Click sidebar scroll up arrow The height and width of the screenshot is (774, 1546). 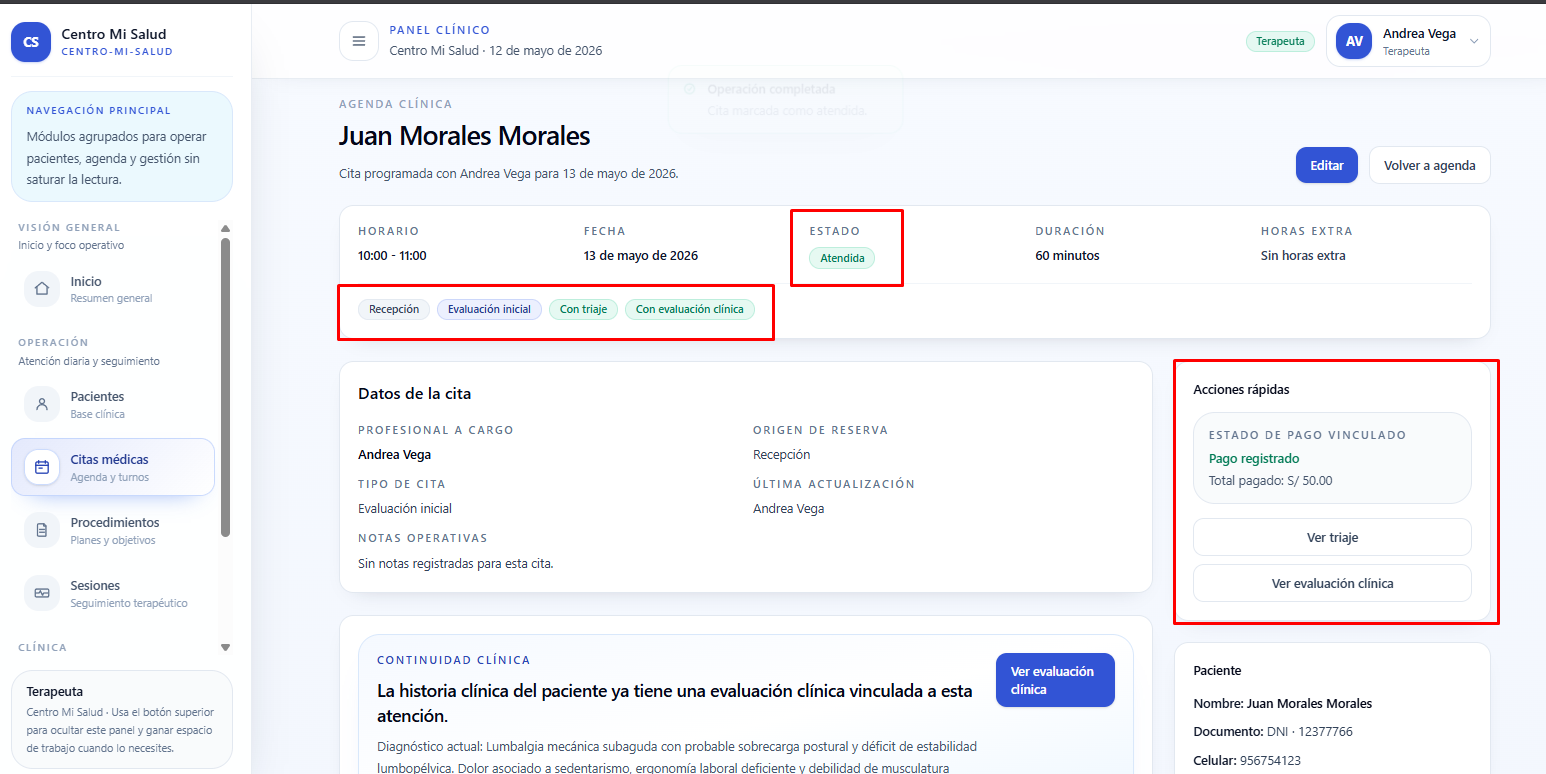point(225,228)
